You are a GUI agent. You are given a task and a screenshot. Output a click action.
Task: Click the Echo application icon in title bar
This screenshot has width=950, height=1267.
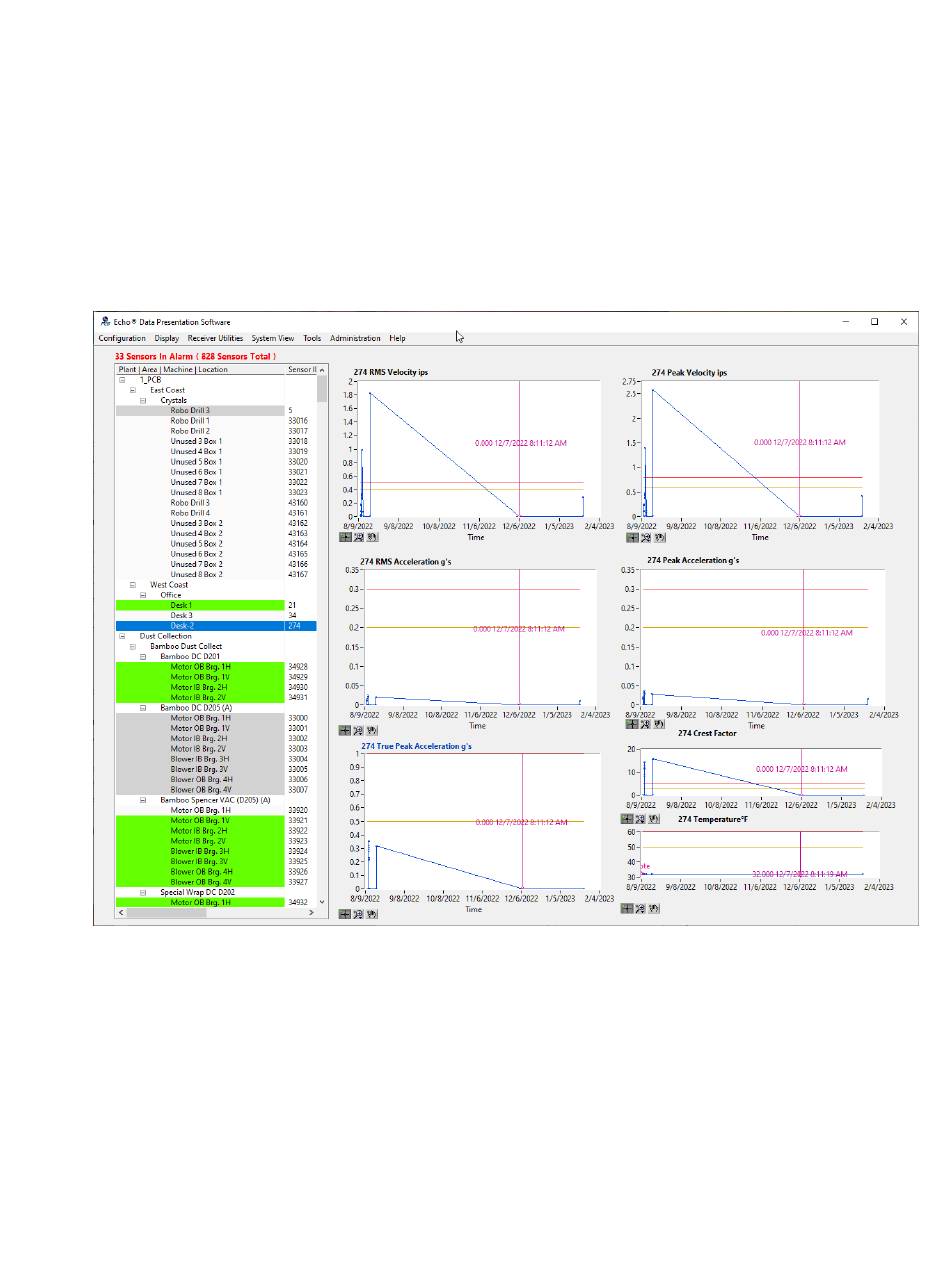(105, 322)
